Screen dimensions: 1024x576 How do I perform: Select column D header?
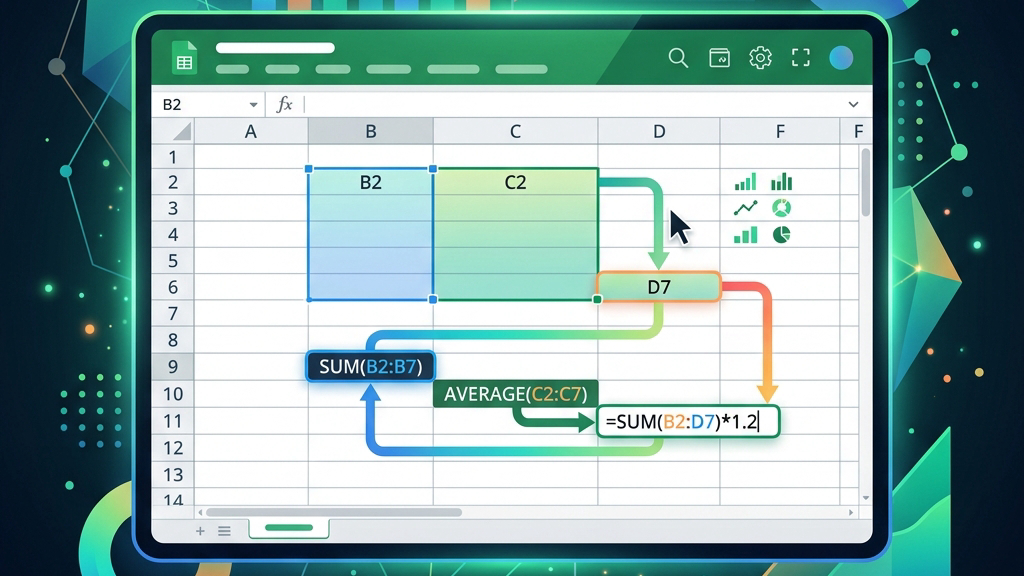659,132
